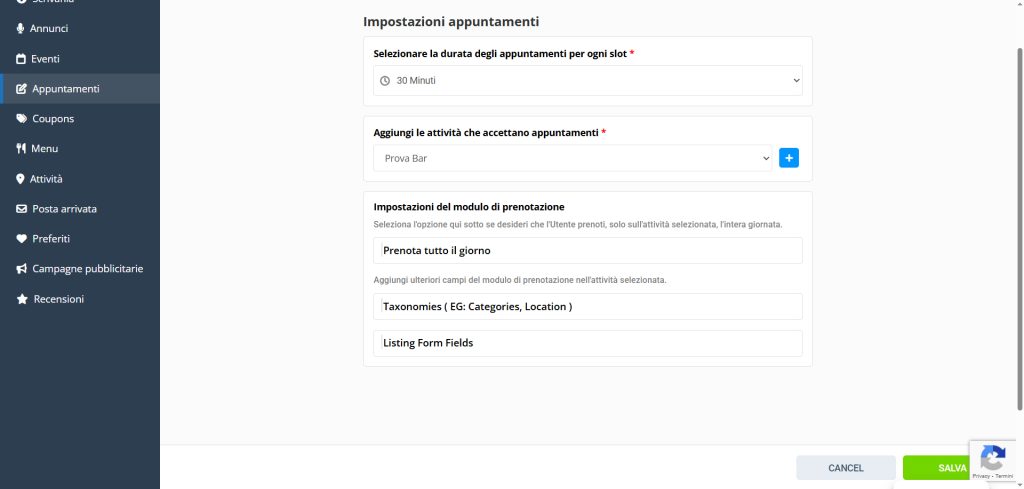The image size is (1024, 489).
Task: Select the Taxonomies booking field option
Action: [588, 306]
